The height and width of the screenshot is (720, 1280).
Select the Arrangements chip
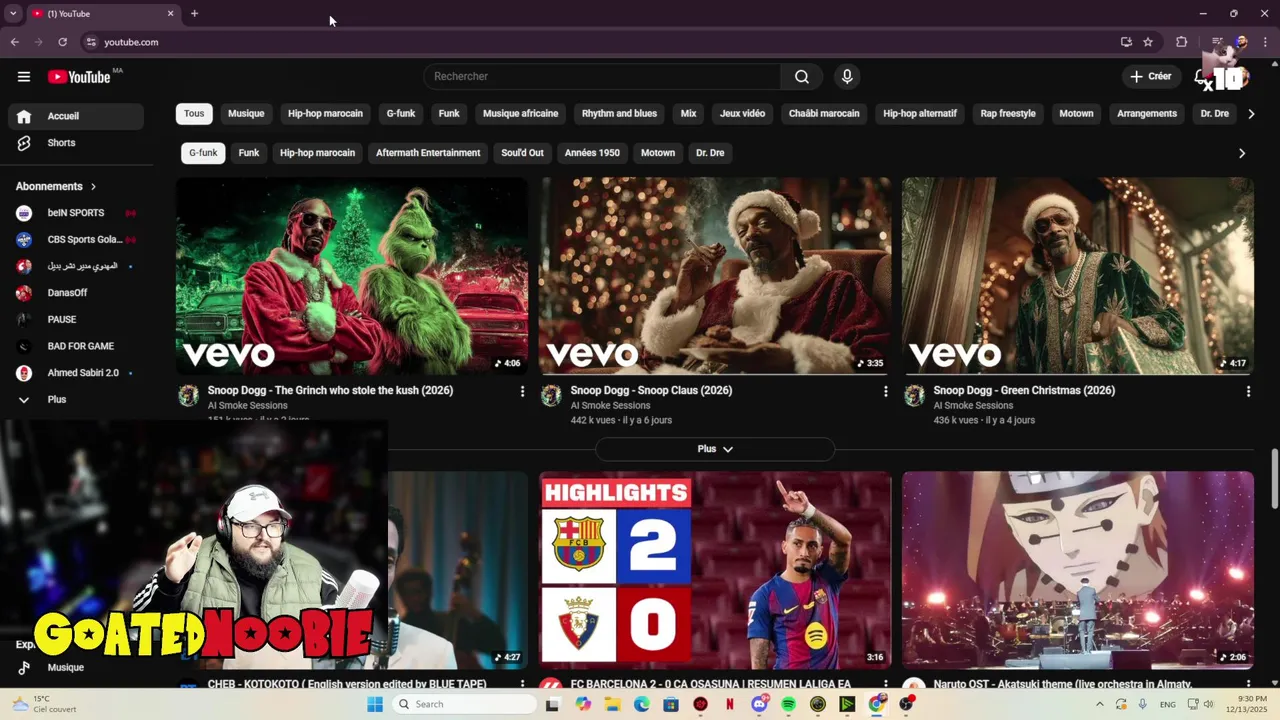pos(1147,114)
